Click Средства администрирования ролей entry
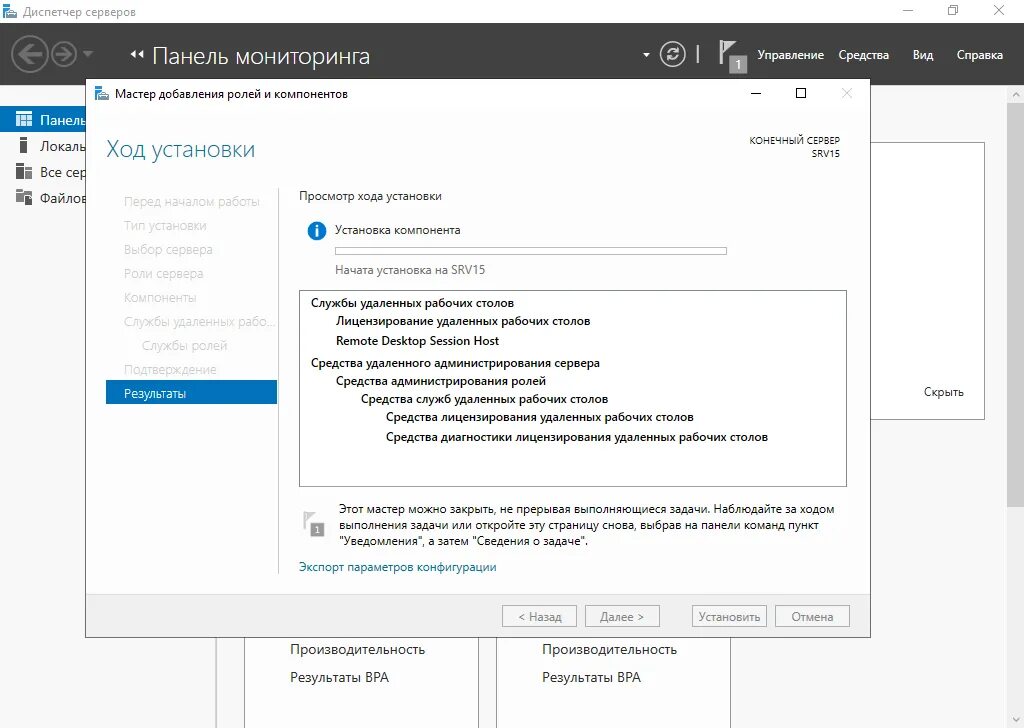 [x=441, y=381]
